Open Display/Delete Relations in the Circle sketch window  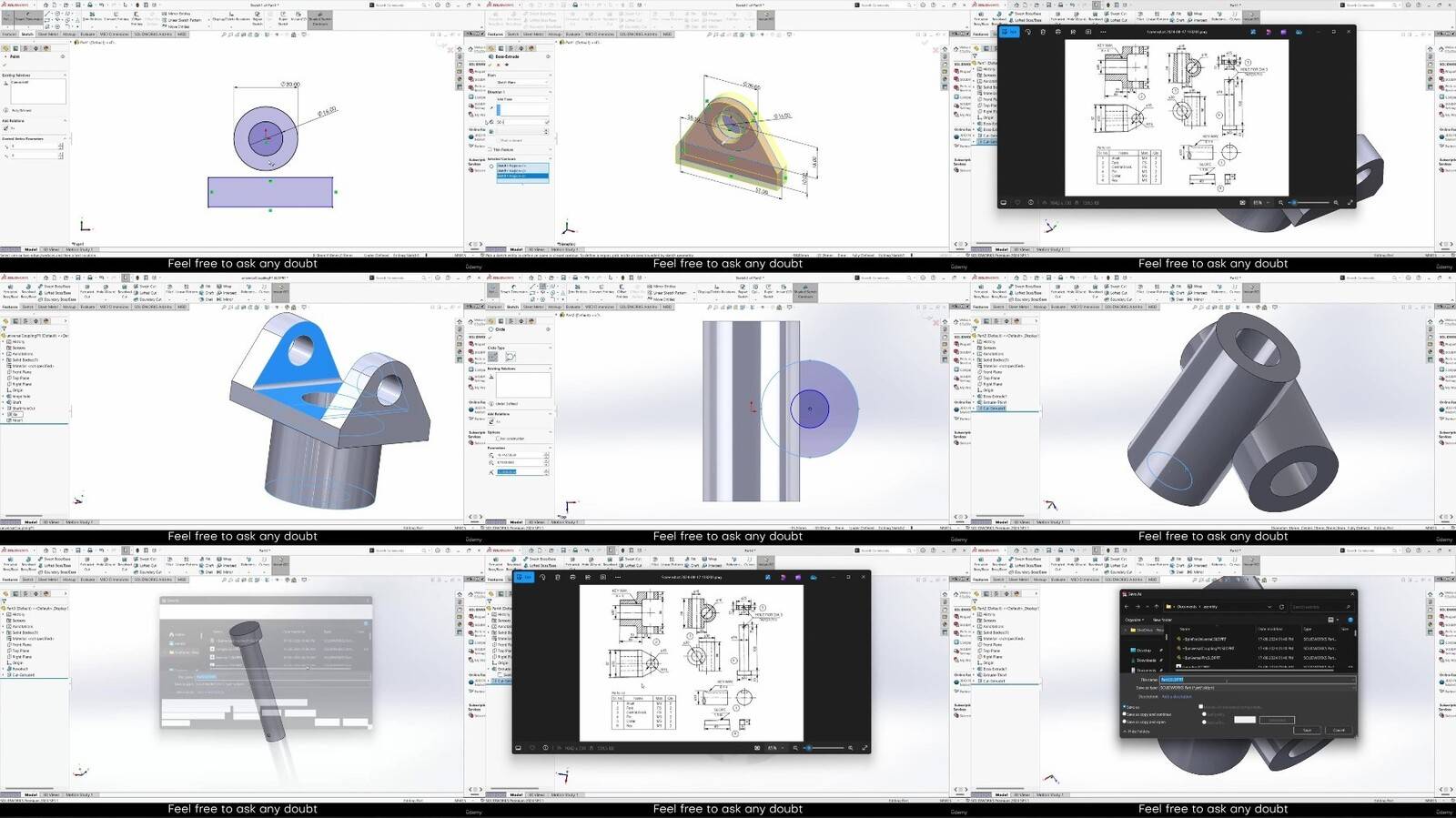click(716, 289)
